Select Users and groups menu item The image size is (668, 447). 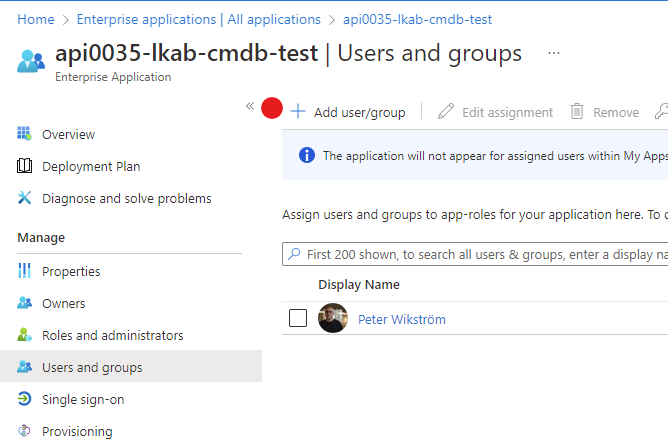(131, 366)
